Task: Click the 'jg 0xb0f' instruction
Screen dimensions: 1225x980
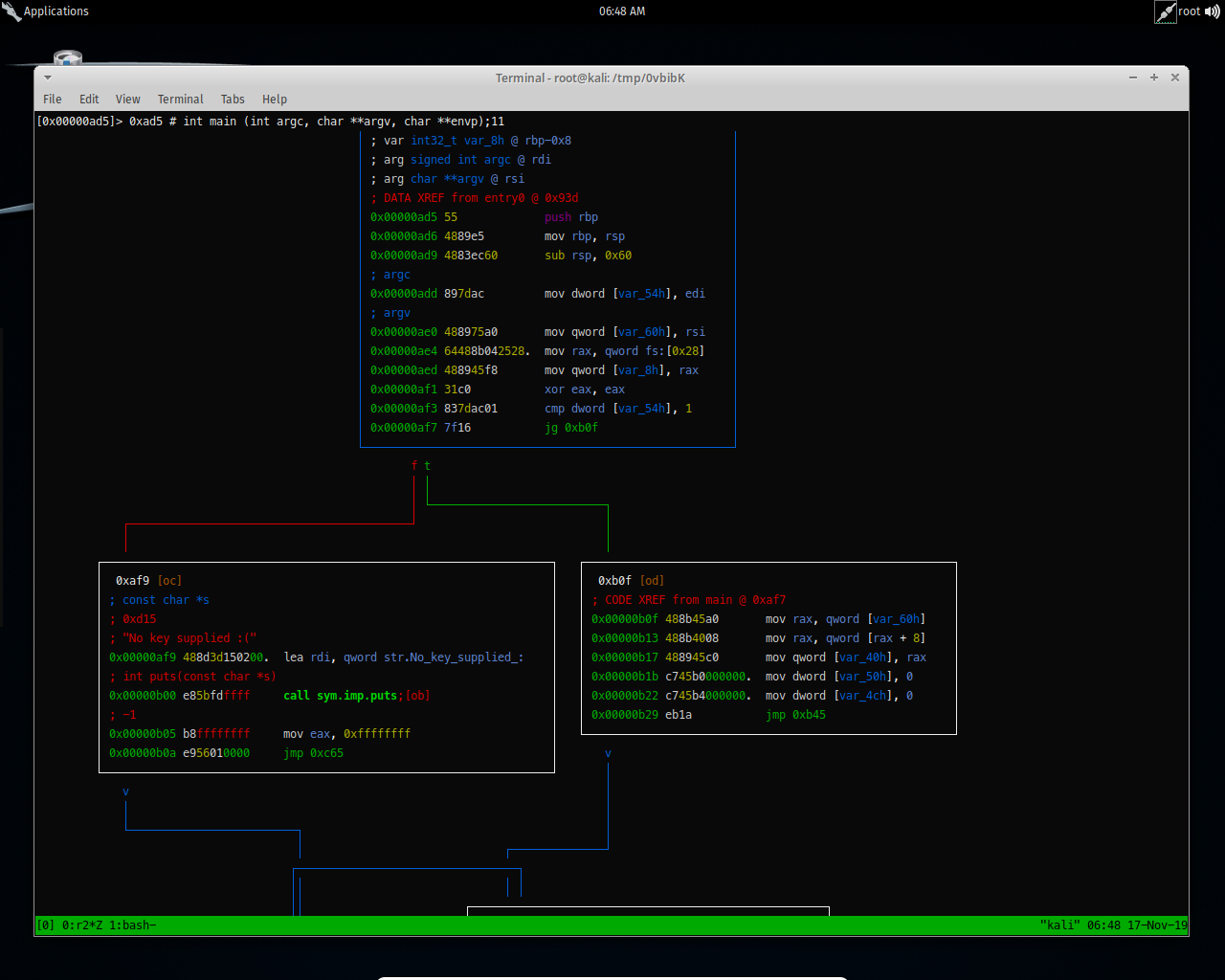Action: click(x=571, y=428)
